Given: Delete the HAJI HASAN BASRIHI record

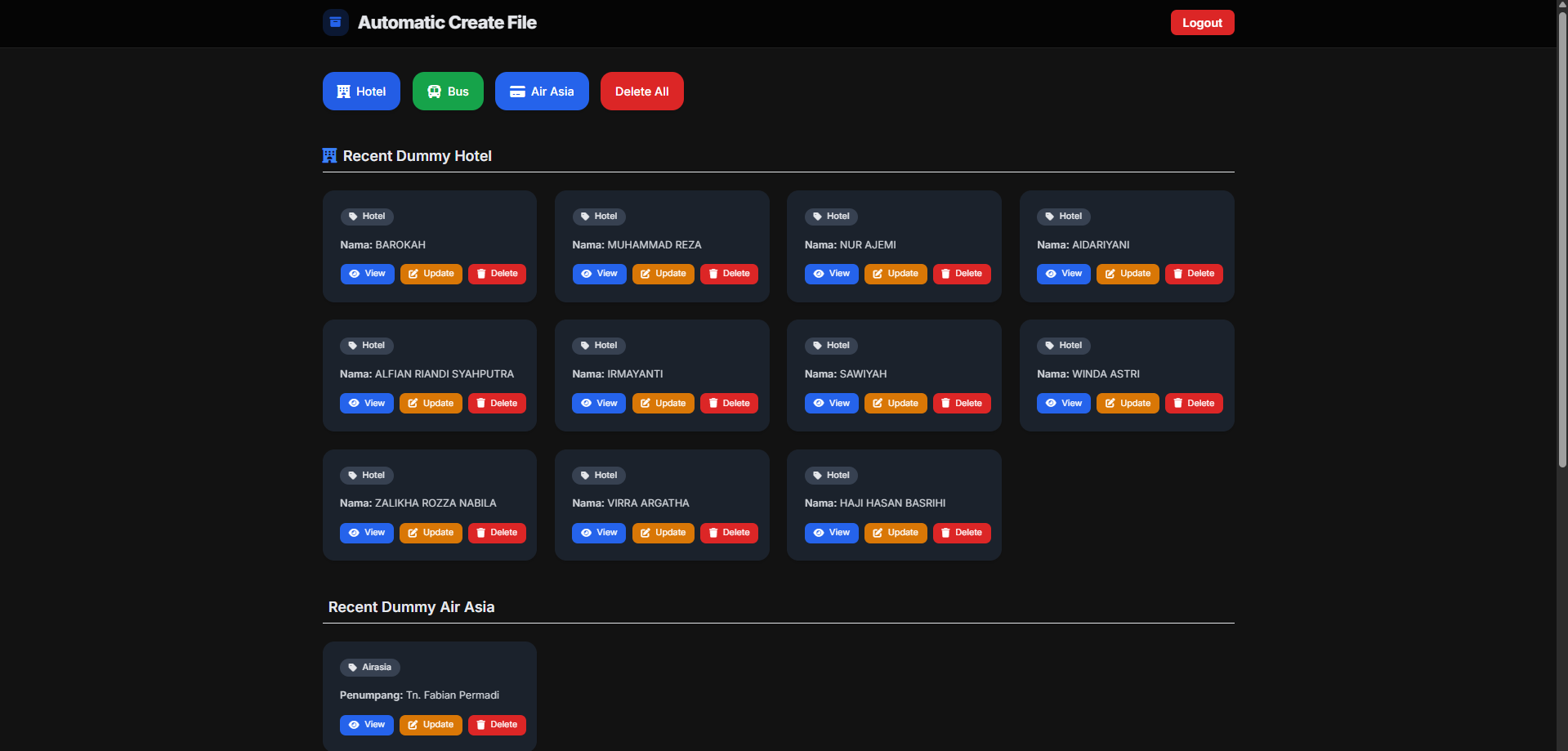Looking at the screenshot, I should [x=962, y=533].
